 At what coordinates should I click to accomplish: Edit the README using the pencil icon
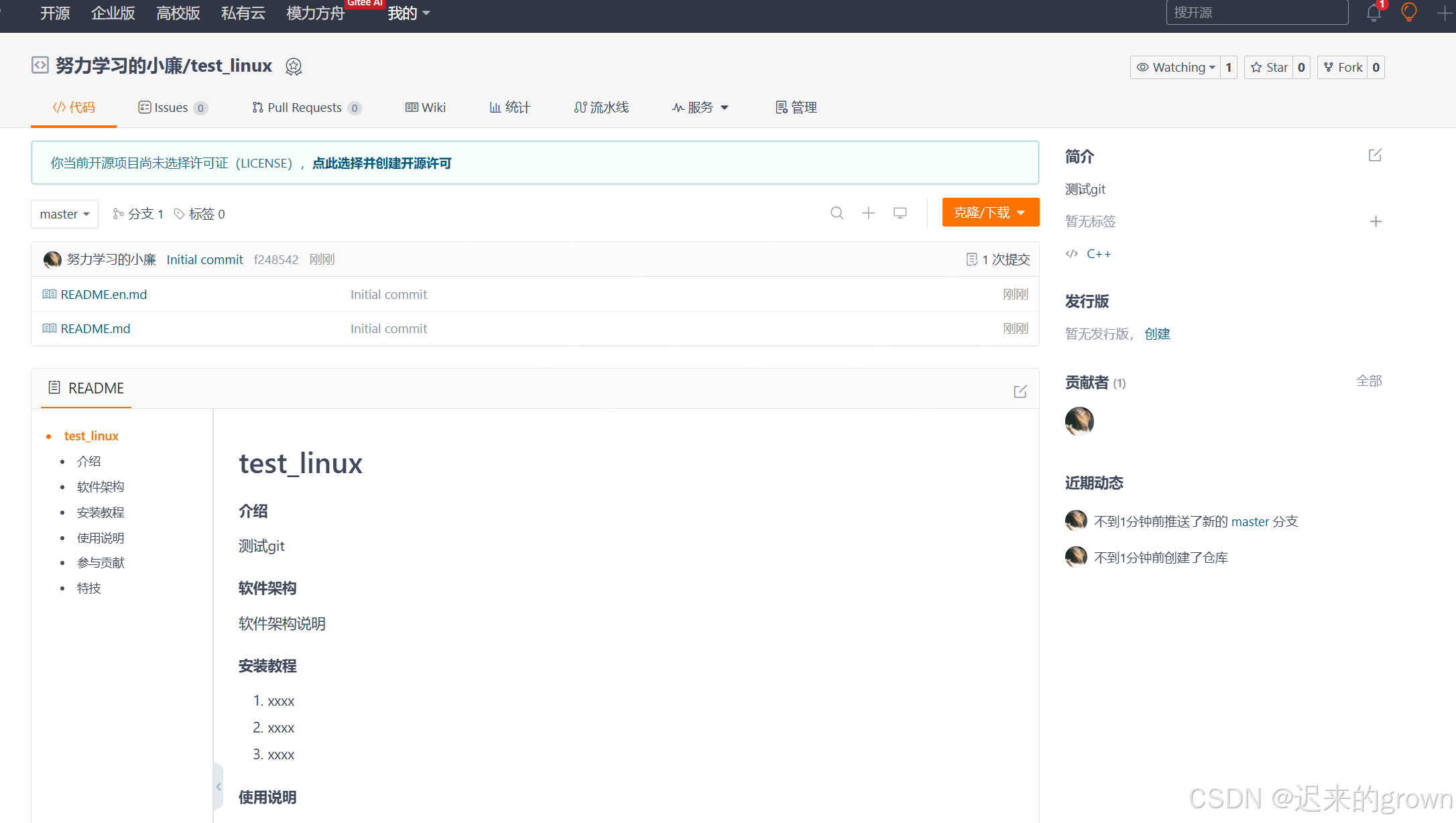click(x=1020, y=391)
